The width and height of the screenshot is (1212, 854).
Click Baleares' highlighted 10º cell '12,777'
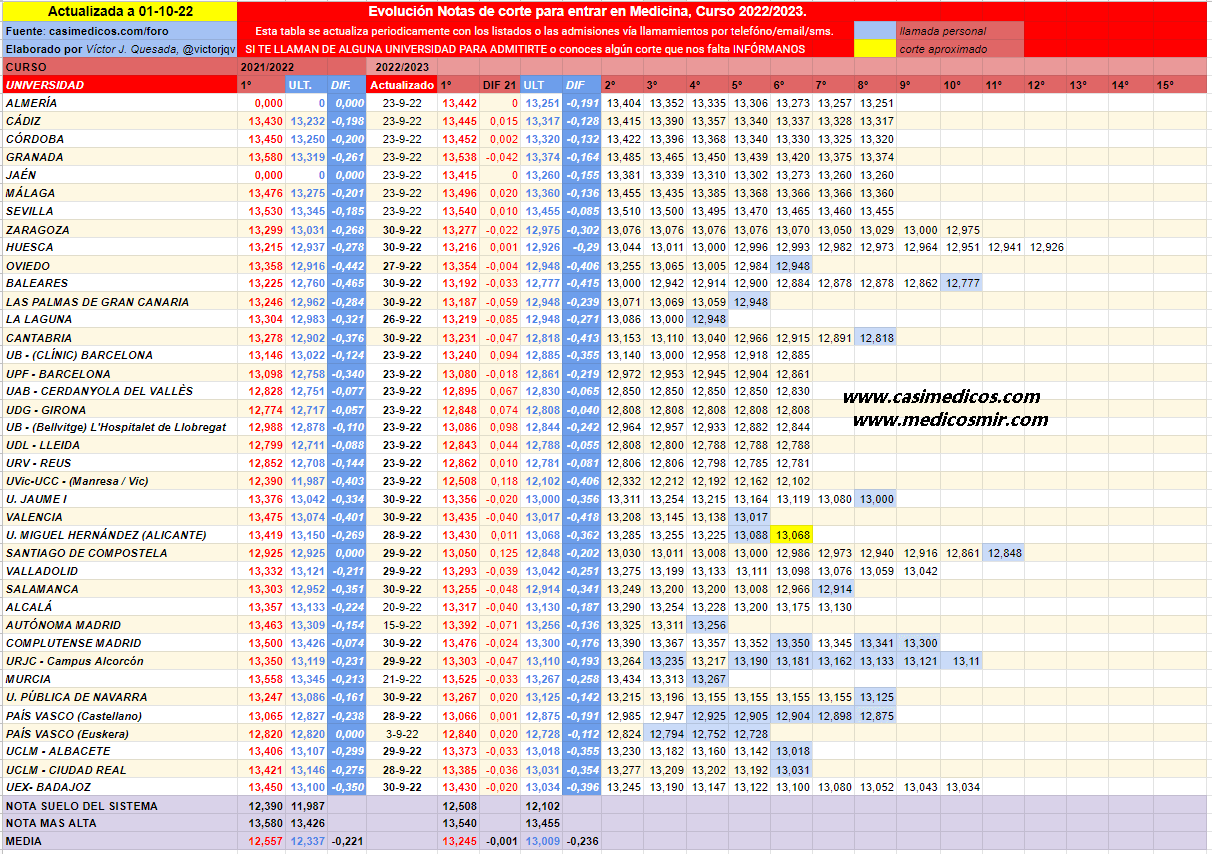pyautogui.click(x=961, y=283)
